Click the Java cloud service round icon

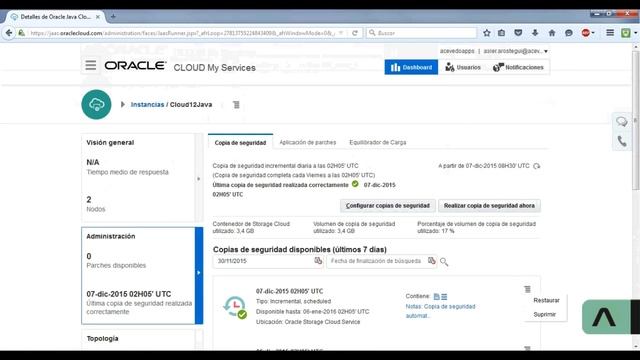pos(96,104)
